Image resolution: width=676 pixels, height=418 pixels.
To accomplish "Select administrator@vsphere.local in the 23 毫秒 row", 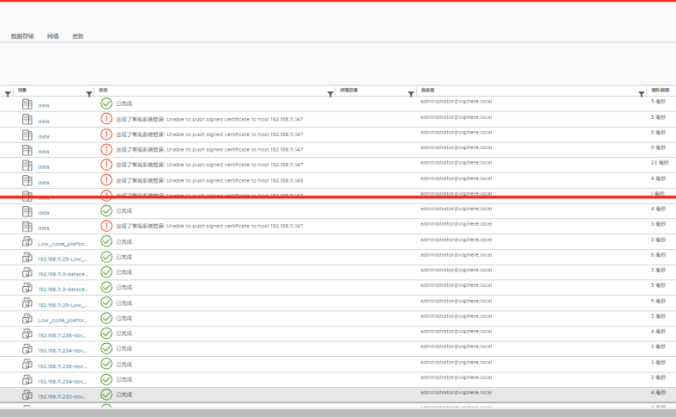I will tap(456, 163).
